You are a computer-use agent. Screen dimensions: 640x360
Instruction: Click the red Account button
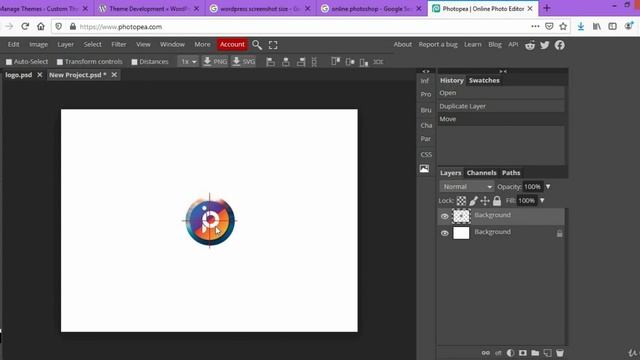(x=232, y=44)
